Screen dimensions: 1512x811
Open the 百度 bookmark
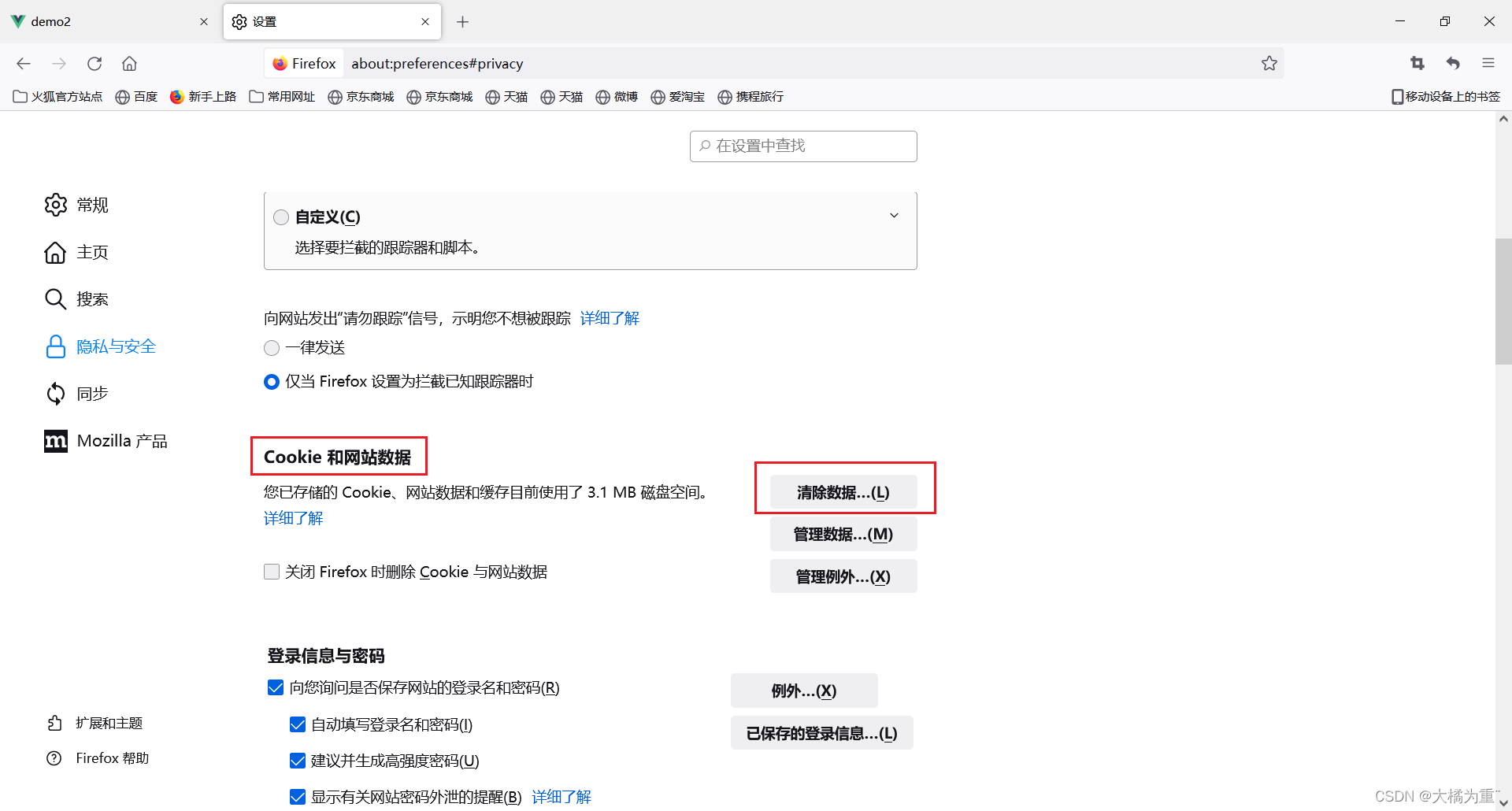(x=136, y=97)
